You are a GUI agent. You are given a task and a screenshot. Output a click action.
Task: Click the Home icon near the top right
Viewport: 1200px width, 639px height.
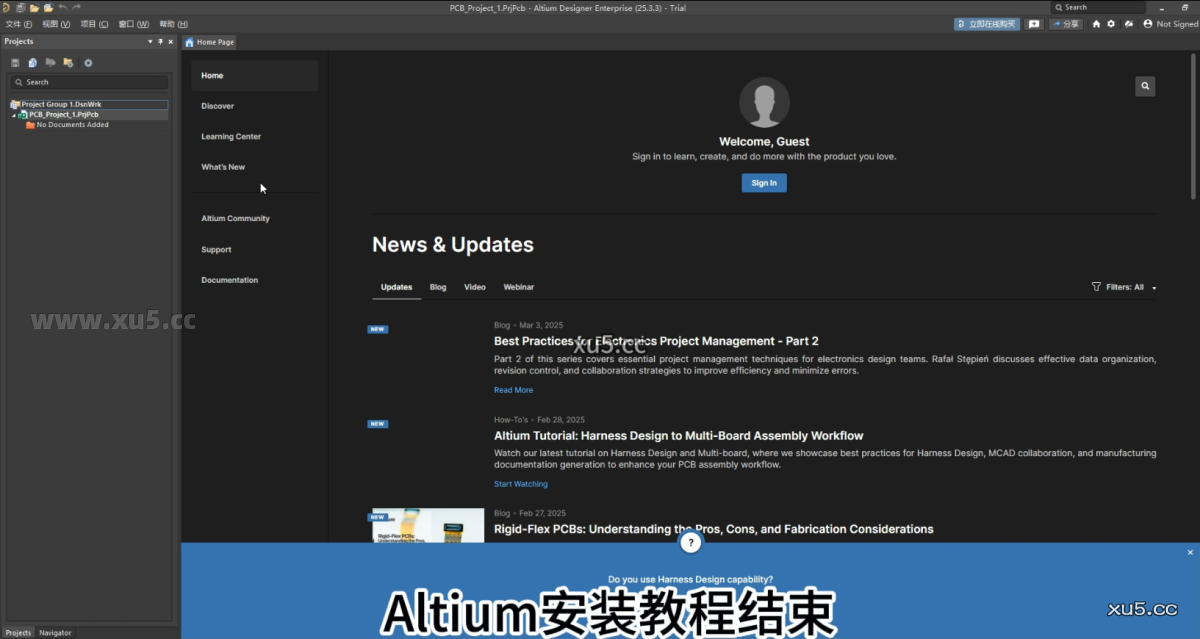(x=1097, y=23)
